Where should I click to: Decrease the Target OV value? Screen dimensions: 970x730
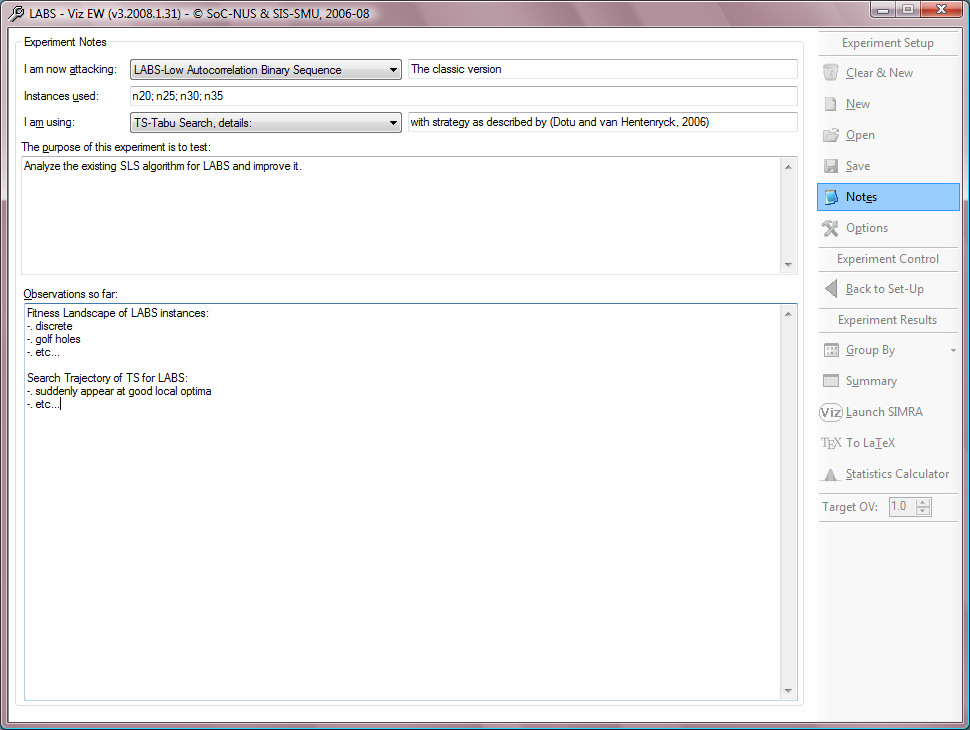(923, 510)
